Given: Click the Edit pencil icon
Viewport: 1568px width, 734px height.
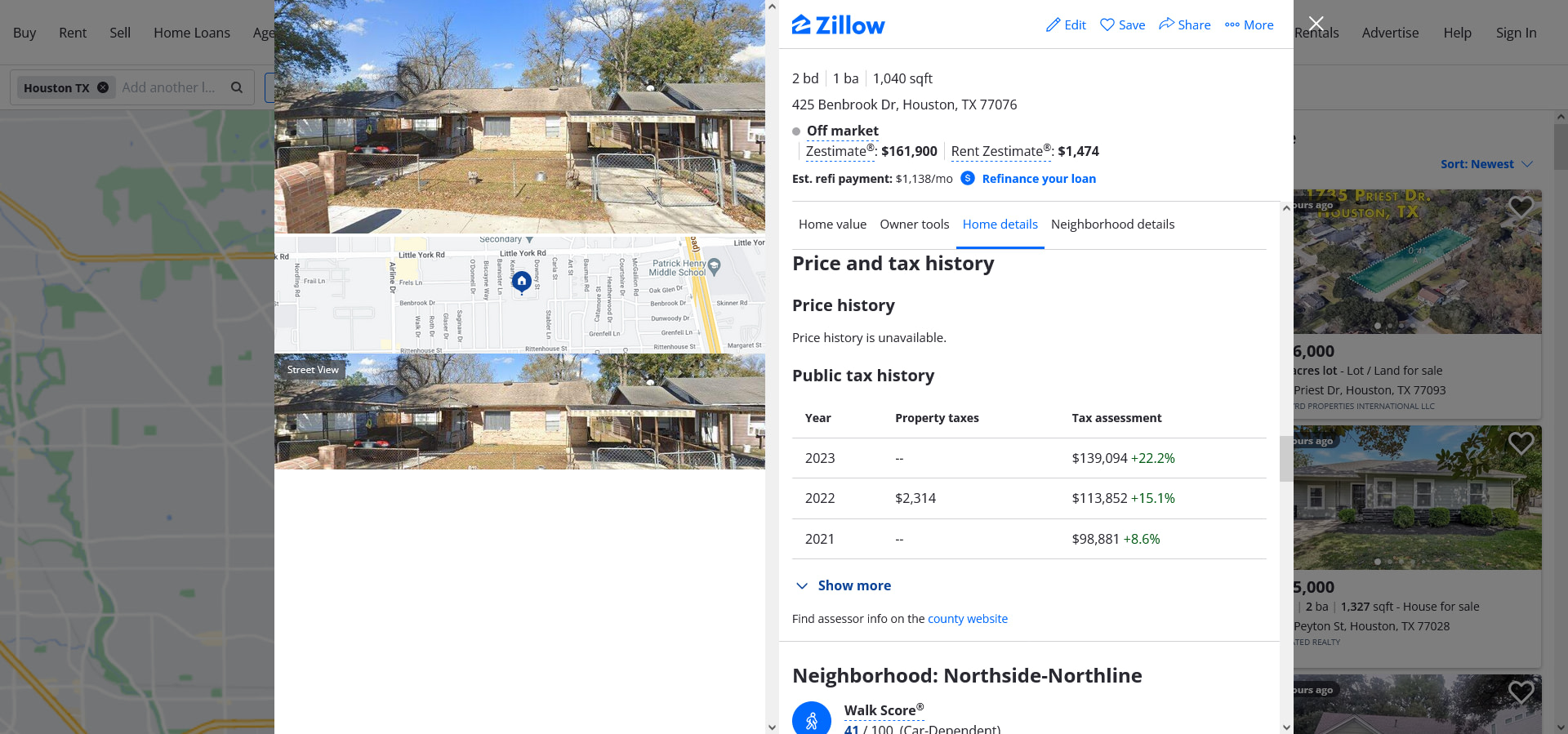Looking at the screenshot, I should click(x=1053, y=25).
